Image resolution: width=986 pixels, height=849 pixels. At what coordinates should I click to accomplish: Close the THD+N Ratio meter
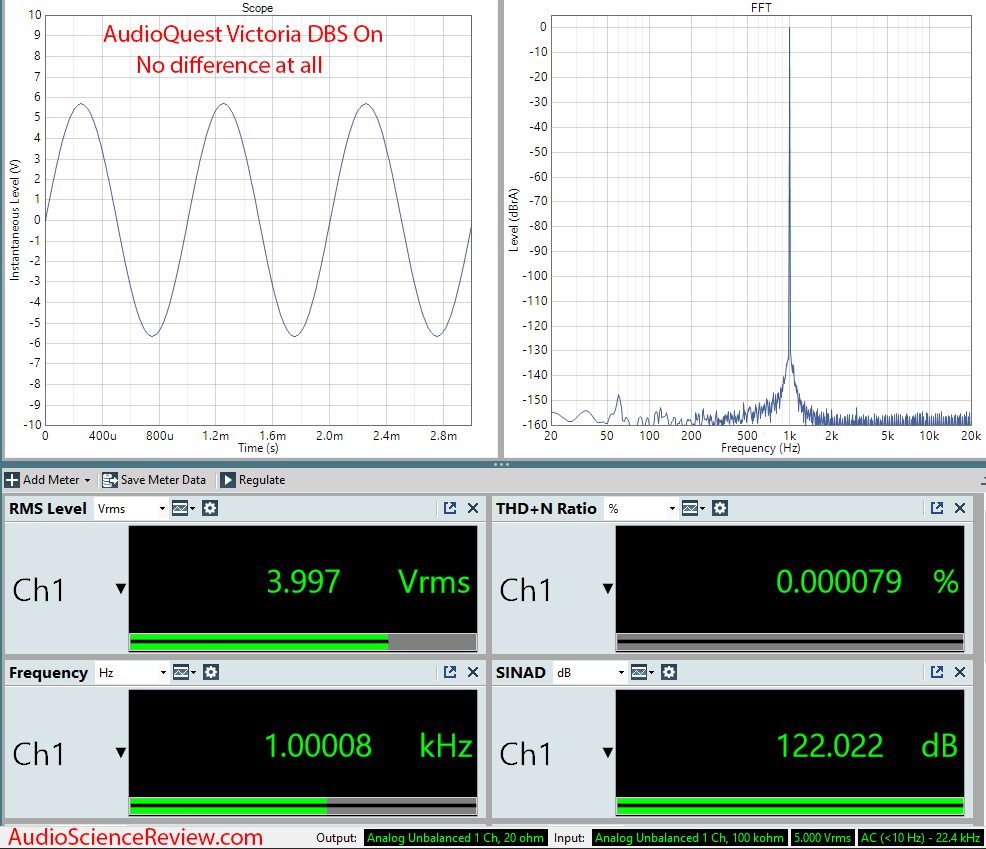click(x=960, y=508)
